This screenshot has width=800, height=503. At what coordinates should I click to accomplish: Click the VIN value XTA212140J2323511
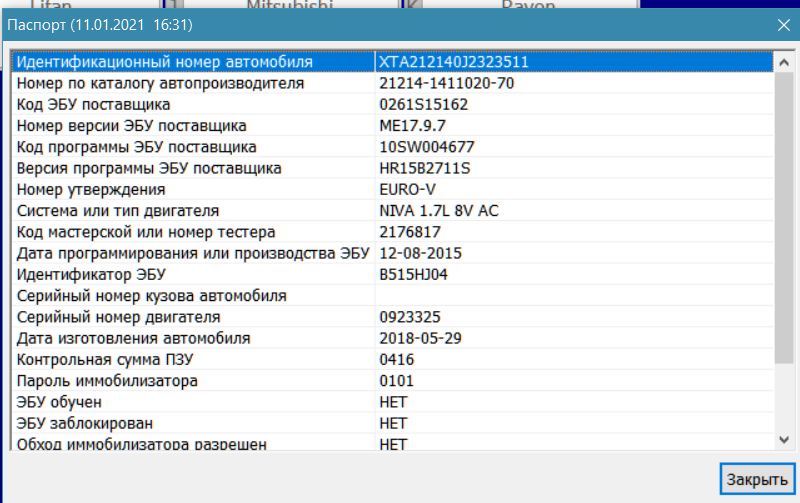pyautogui.click(x=453, y=62)
